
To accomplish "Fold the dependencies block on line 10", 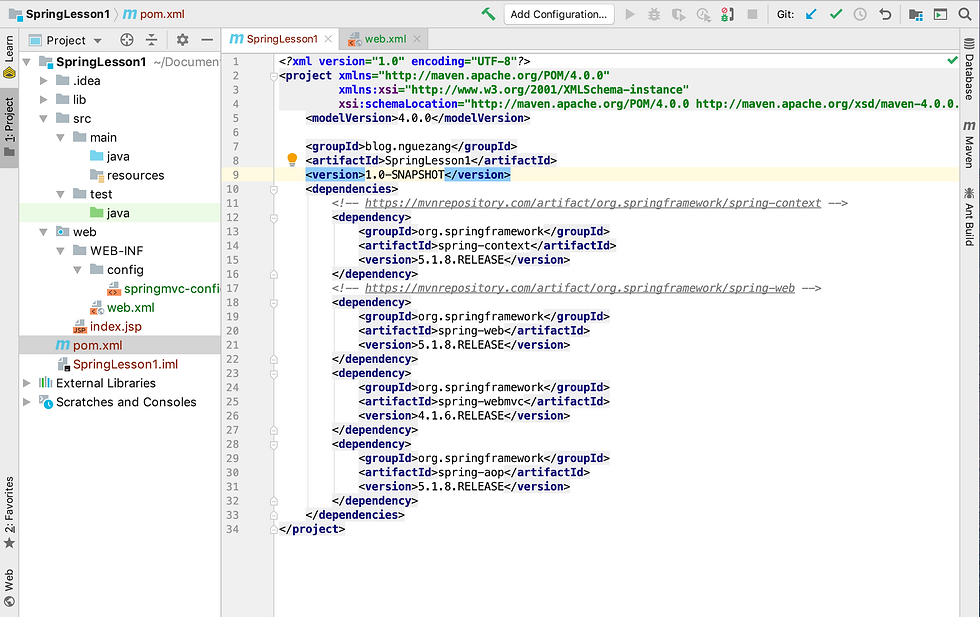I will pos(274,189).
